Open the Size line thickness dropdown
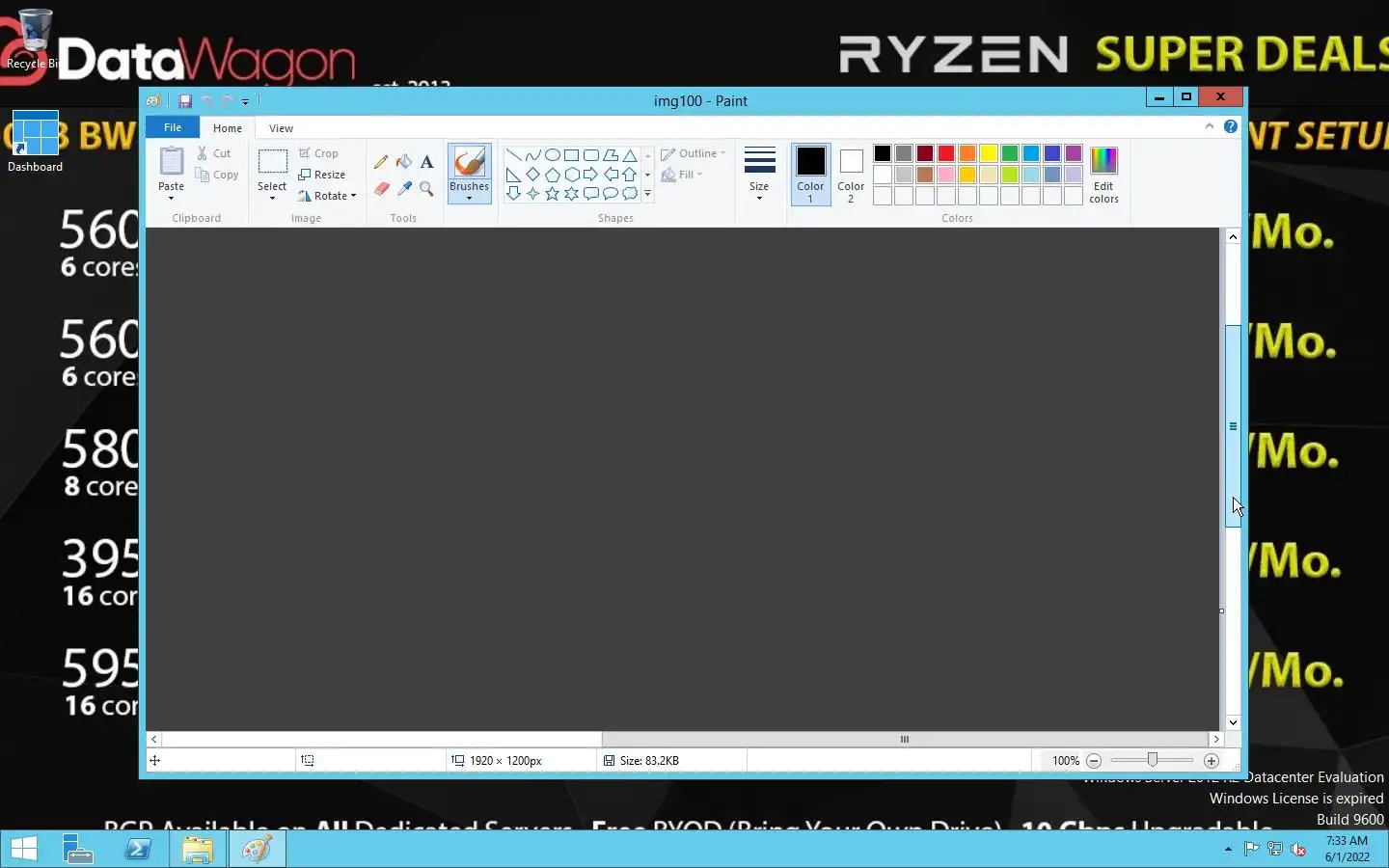 point(759,175)
